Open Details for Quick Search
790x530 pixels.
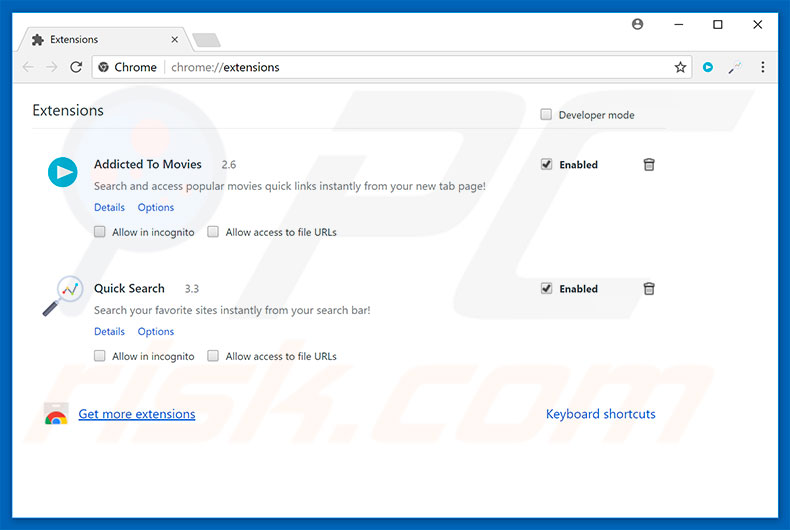109,331
